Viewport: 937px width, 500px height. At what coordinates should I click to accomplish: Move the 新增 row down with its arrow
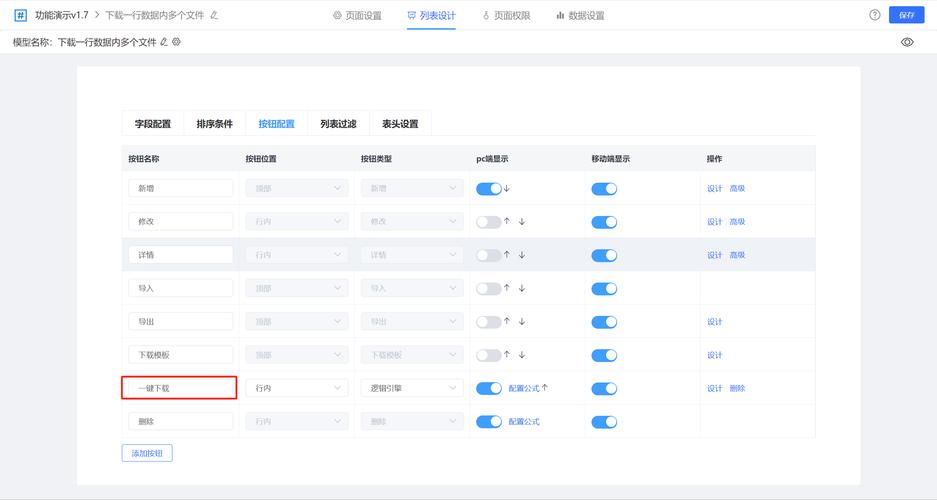click(507, 188)
